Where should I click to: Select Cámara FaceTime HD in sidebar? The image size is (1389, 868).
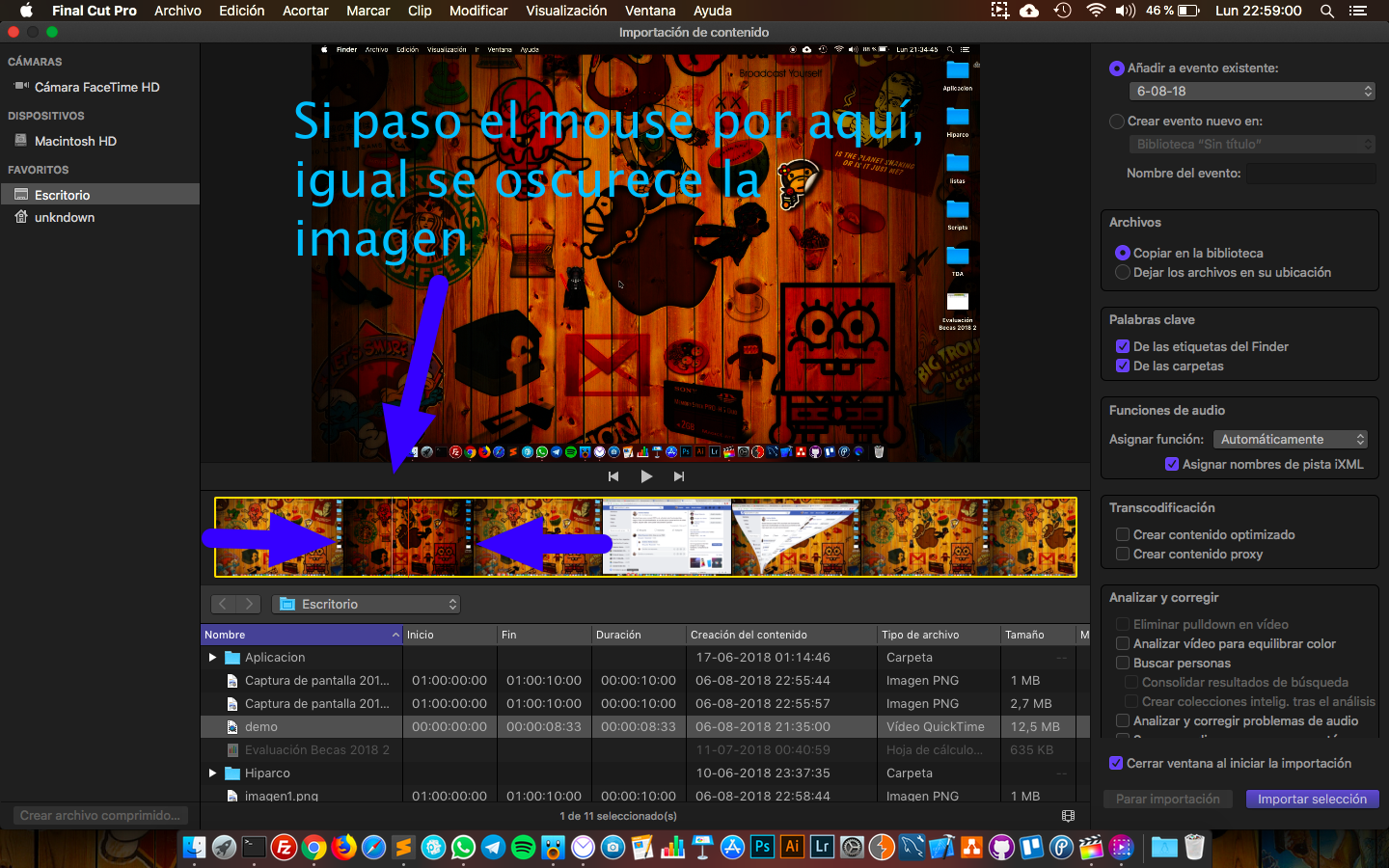96,87
